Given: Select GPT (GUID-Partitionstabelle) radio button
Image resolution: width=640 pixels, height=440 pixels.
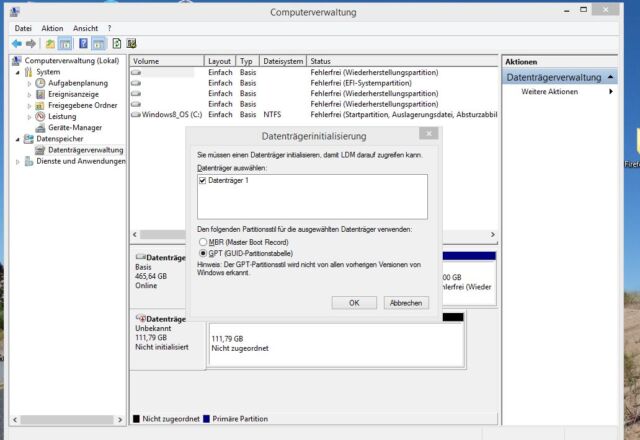Looking at the screenshot, I should coord(204,254).
